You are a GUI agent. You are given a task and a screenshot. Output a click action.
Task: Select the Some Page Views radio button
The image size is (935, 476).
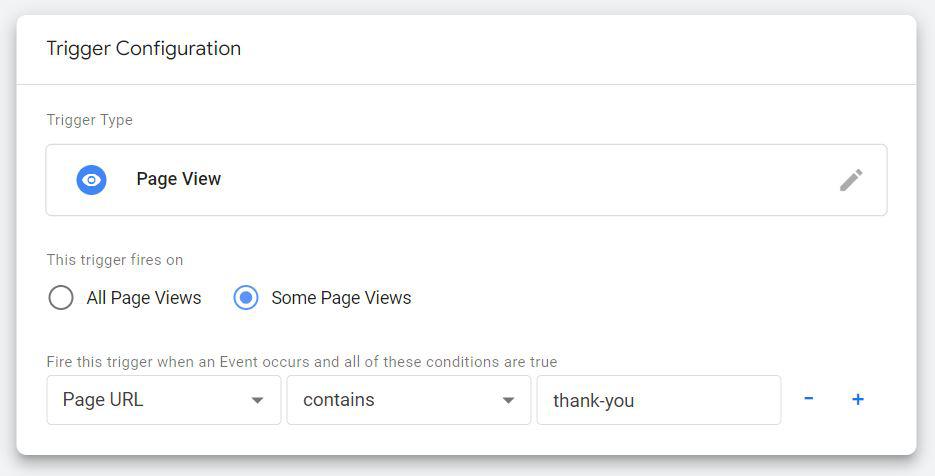click(246, 298)
